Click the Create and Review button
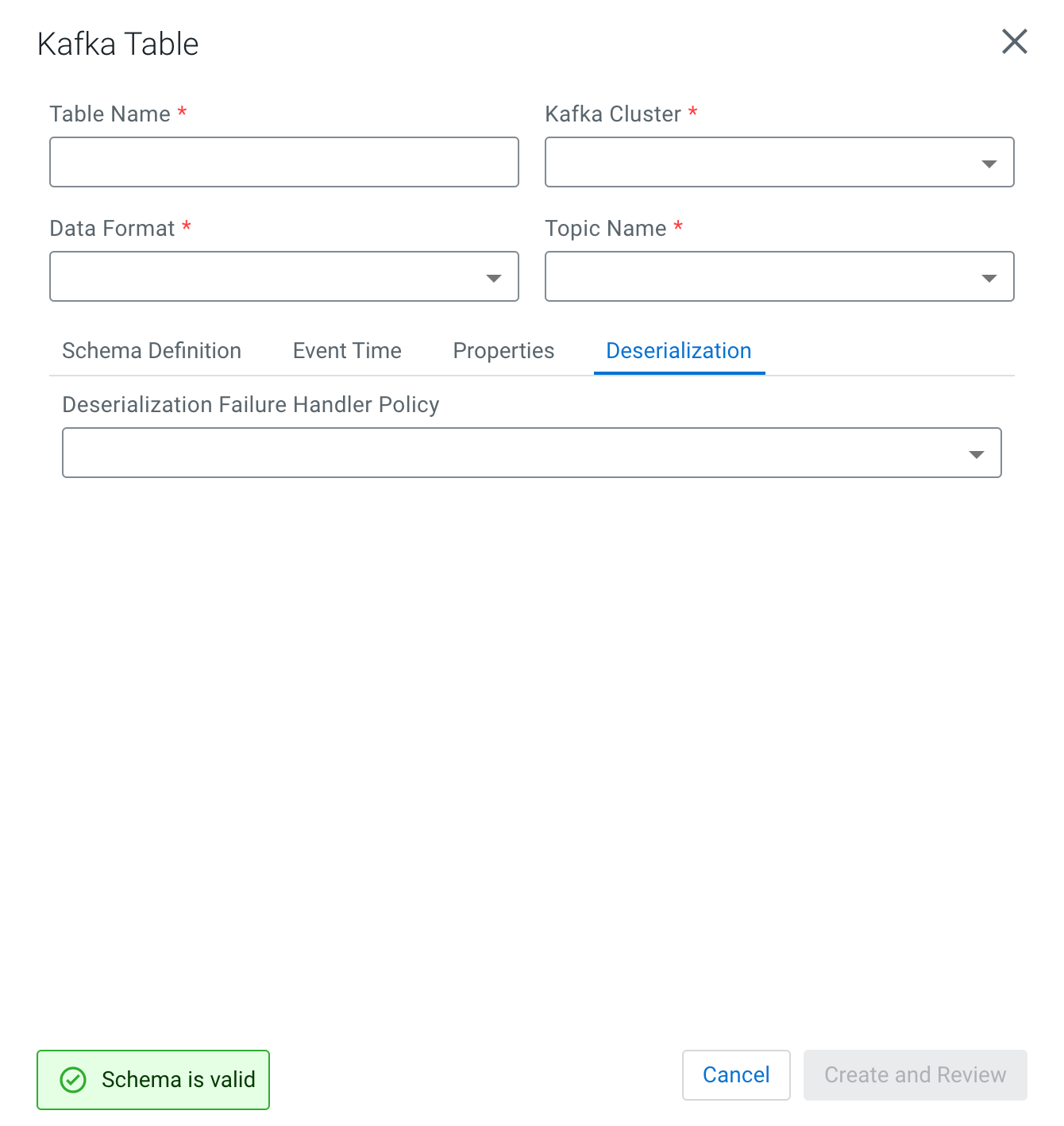This screenshot has height=1126, width=1064. point(916,1075)
